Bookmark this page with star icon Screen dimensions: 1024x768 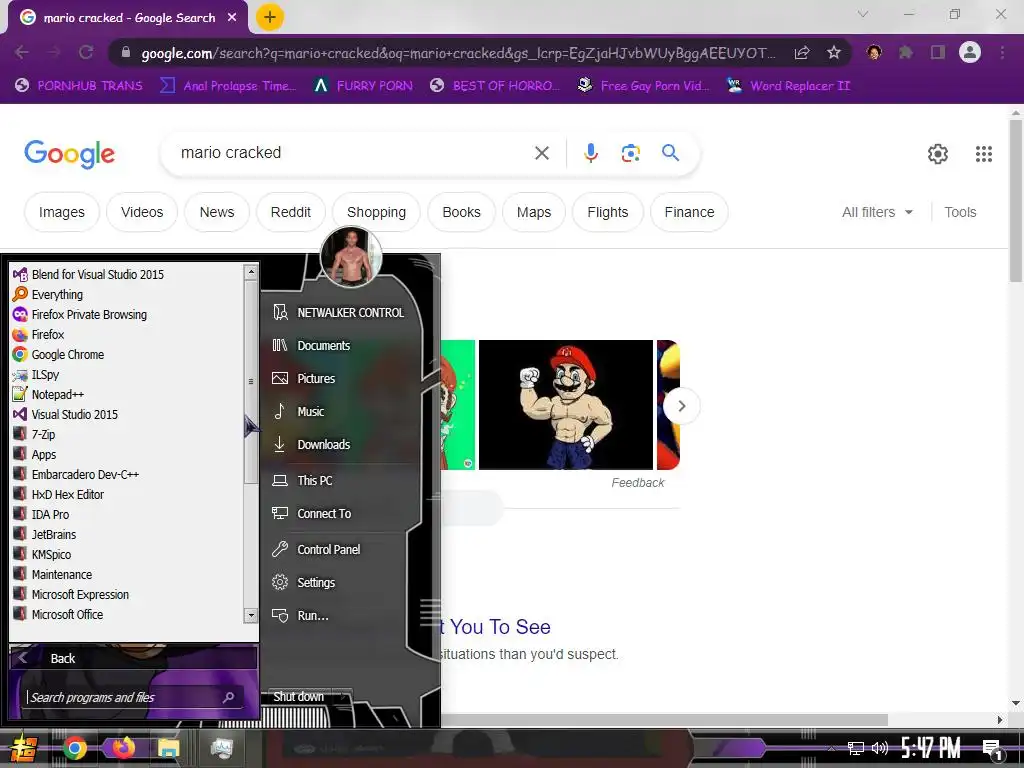[x=833, y=52]
